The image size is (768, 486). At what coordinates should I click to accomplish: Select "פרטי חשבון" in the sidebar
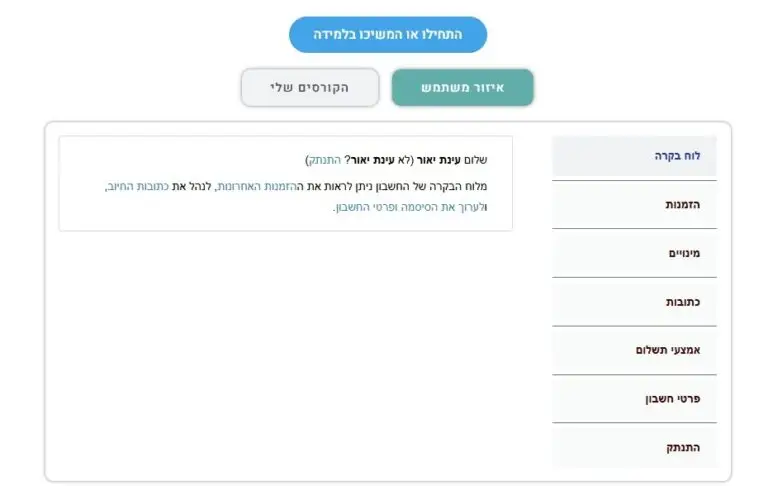coord(633,399)
